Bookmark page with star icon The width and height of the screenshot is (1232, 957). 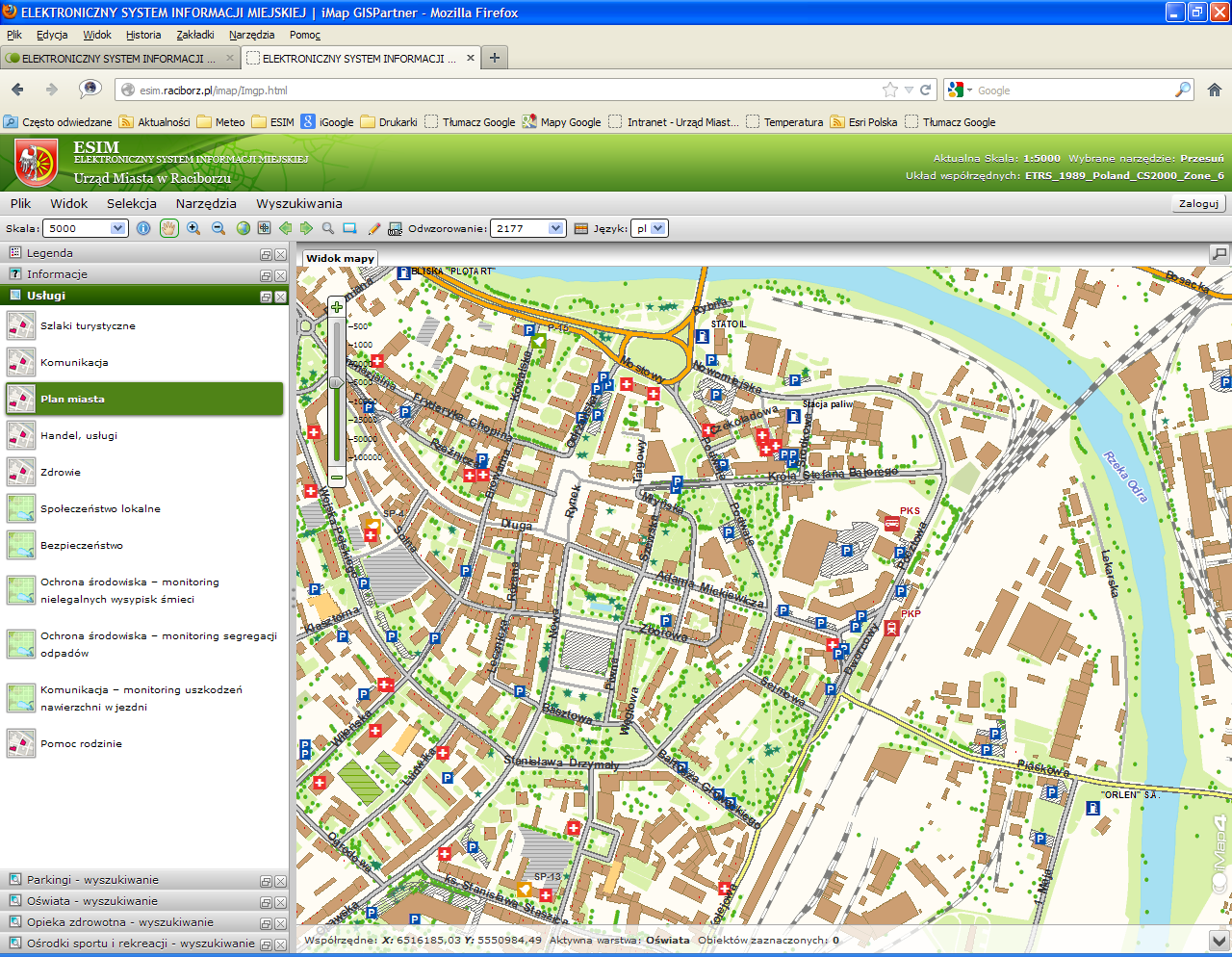coord(890,90)
